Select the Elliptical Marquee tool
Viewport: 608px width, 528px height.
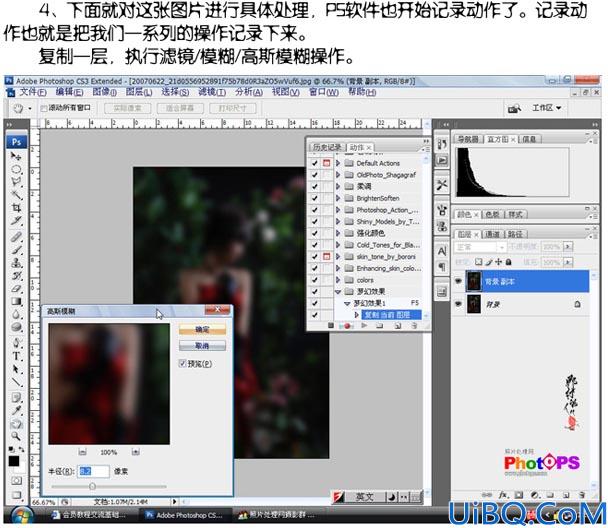(x=16, y=169)
